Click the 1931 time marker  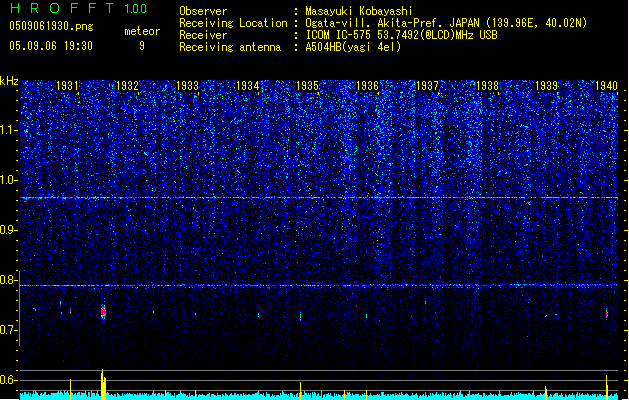click(67, 86)
